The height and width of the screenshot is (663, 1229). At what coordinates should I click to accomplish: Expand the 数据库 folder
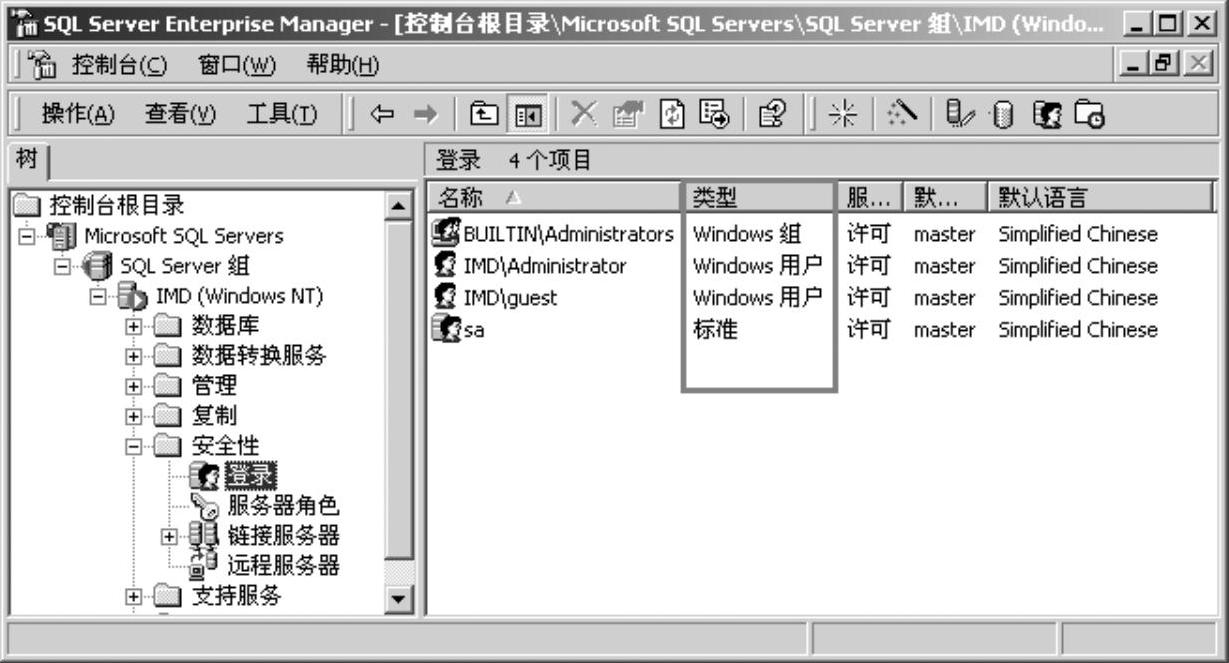pos(134,327)
